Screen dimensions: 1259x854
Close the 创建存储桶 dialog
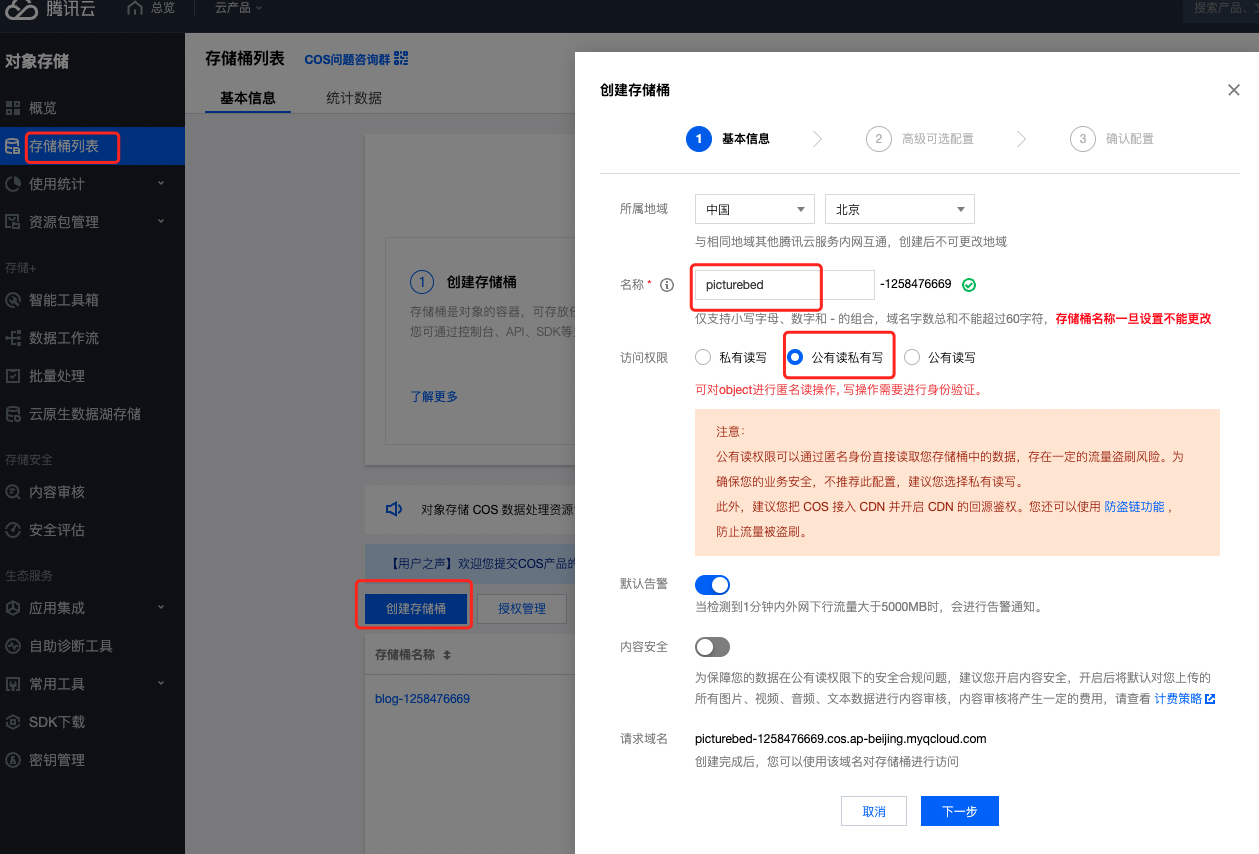tap(1233, 90)
